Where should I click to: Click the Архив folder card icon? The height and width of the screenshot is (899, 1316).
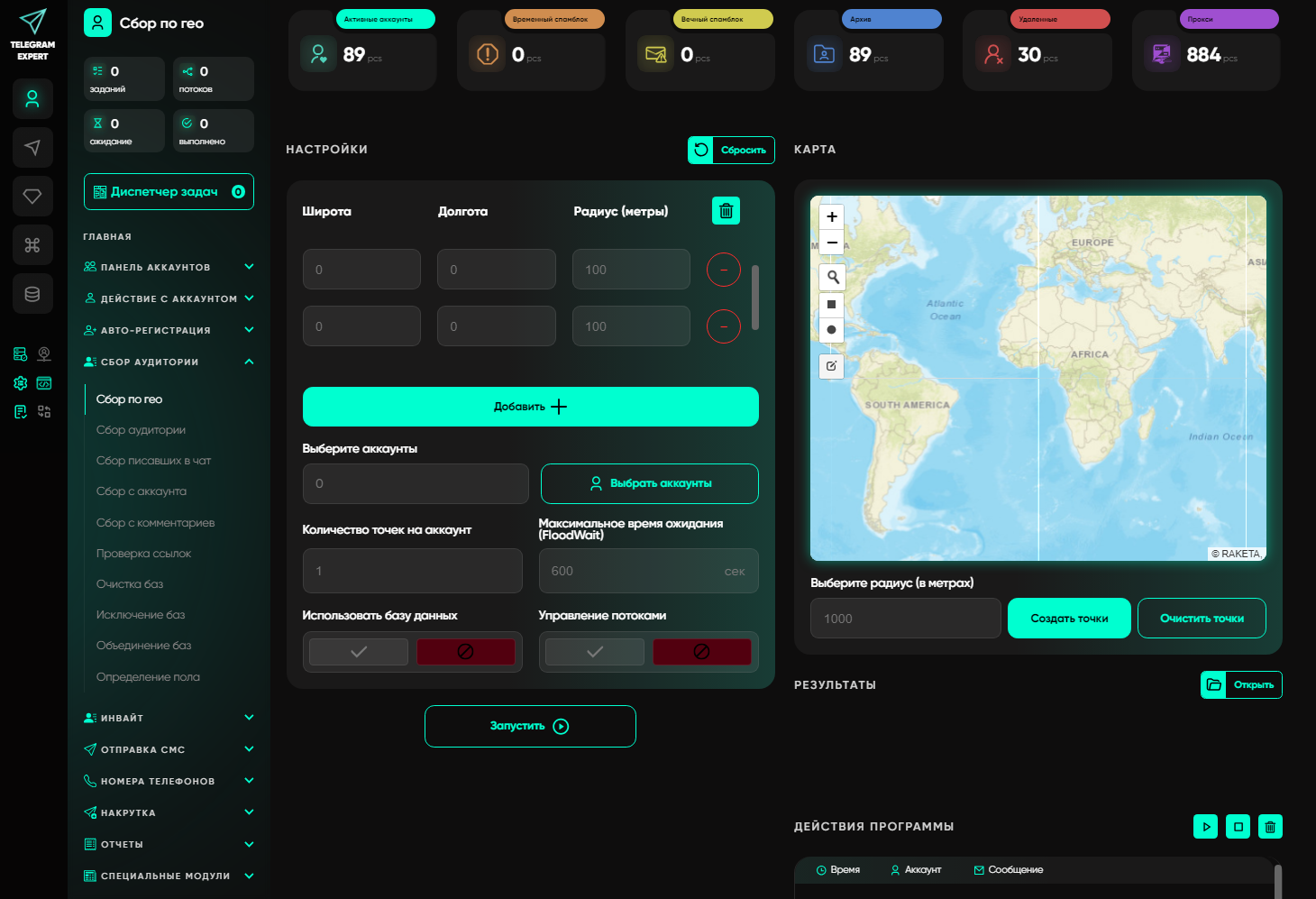pos(824,55)
